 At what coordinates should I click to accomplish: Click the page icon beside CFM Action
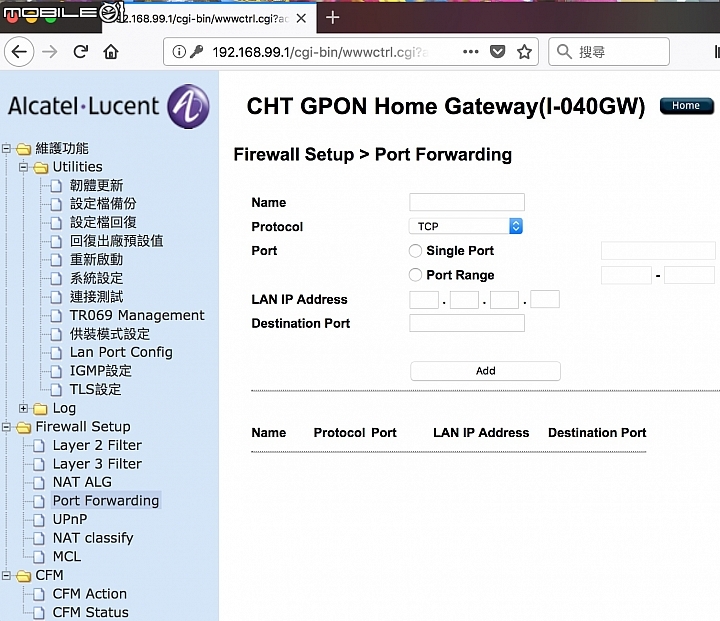click(x=39, y=594)
